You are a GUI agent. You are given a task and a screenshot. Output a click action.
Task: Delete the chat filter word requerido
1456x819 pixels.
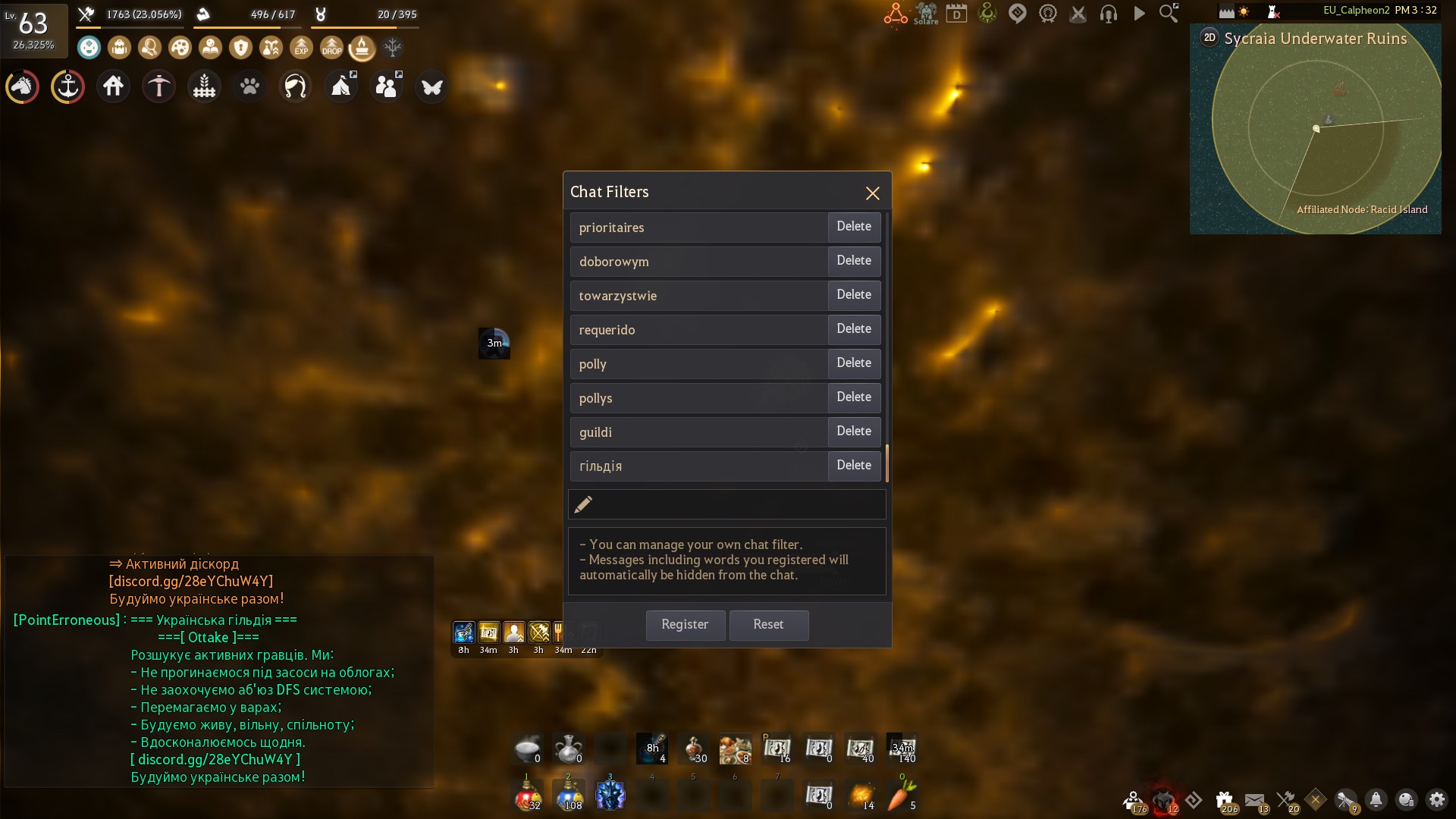point(854,329)
